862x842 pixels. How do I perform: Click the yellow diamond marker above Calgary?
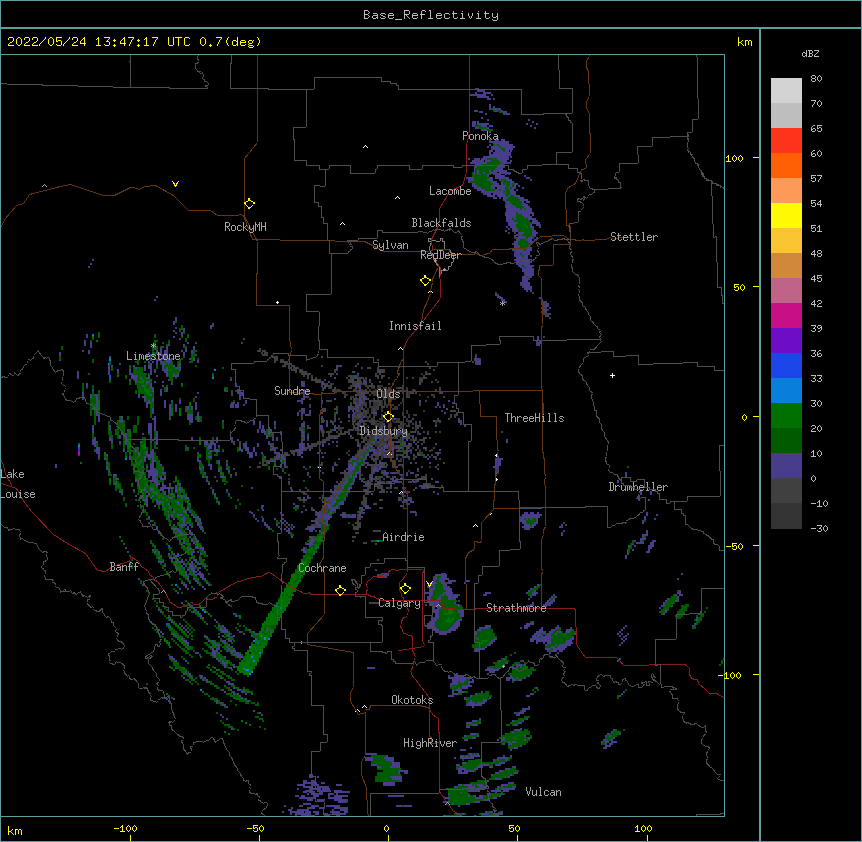coord(405,589)
